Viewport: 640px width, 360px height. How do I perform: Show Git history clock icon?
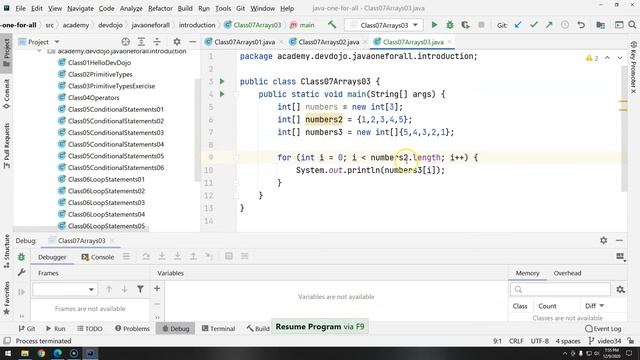click(x=565, y=25)
